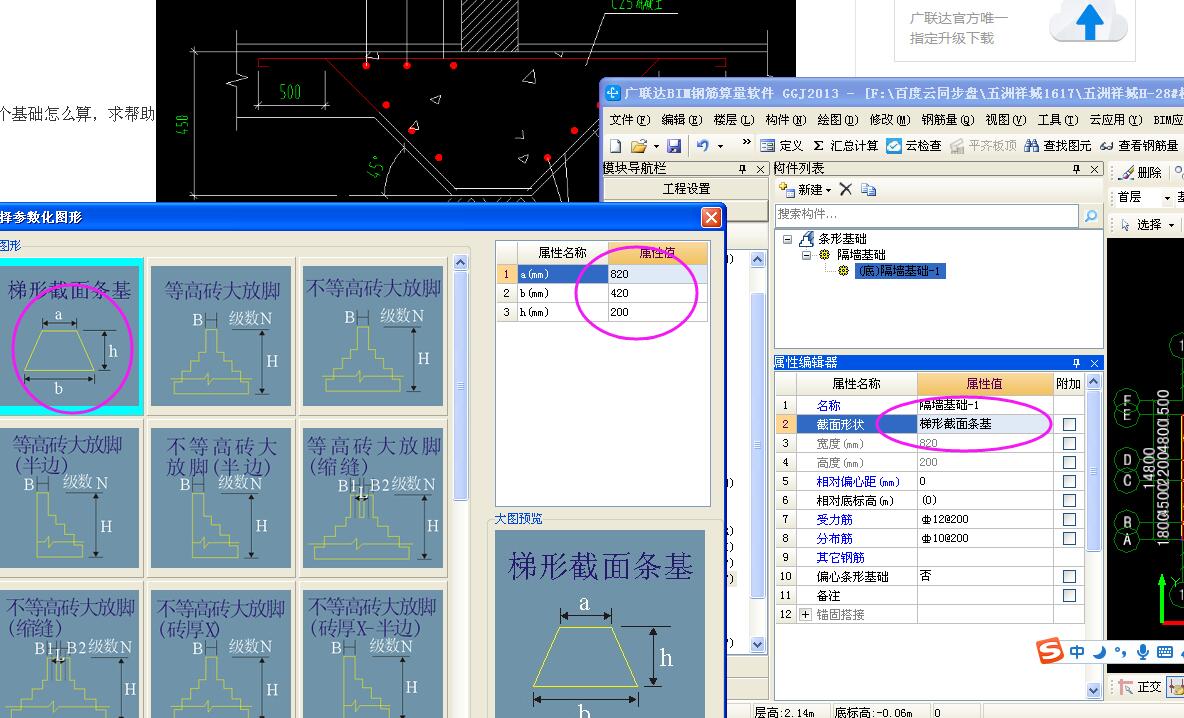
Task: Click 查找图元 binoculars tool
Action: 1058,146
